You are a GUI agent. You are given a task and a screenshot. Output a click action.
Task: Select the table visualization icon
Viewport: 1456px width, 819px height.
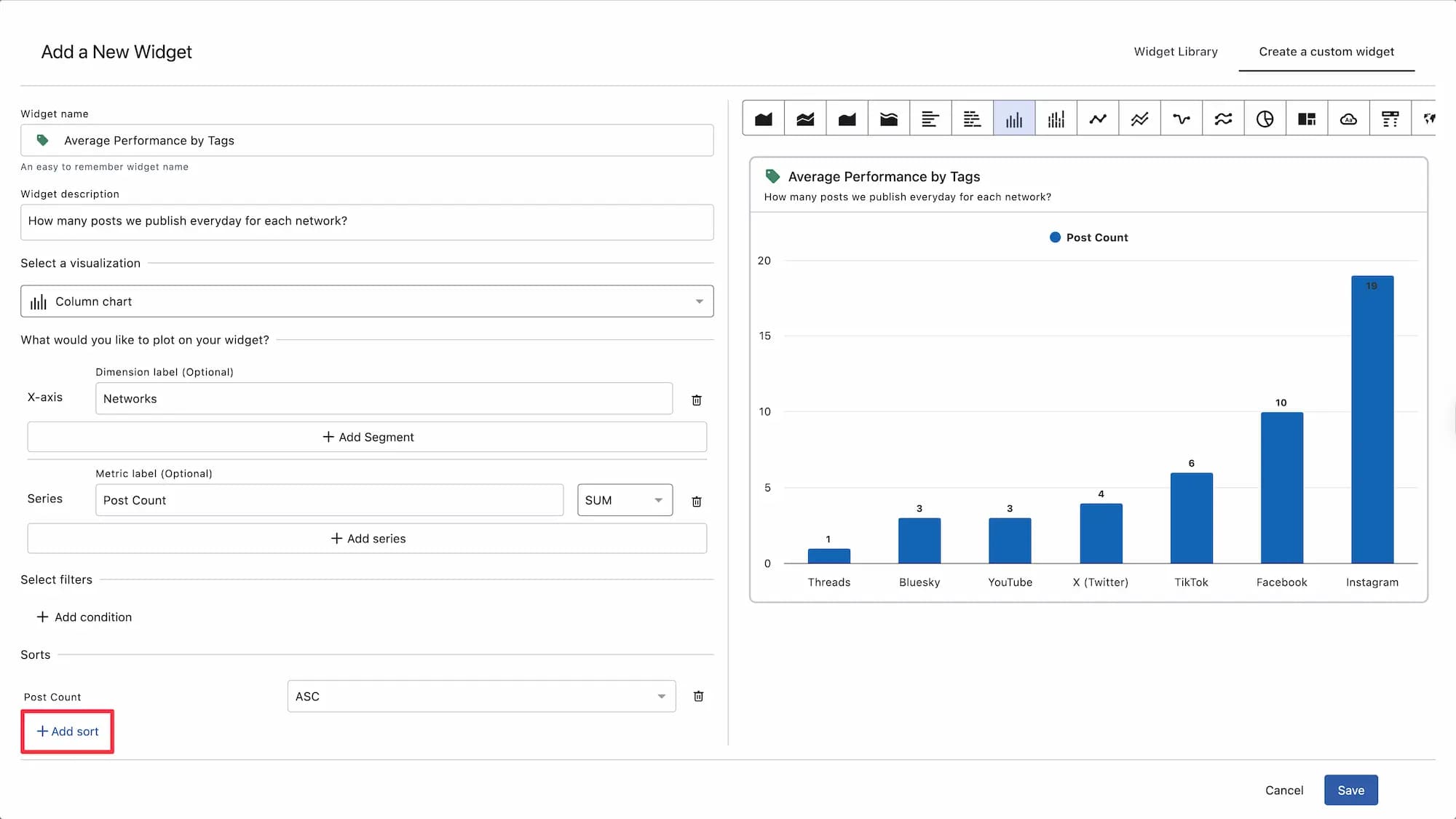1390,119
